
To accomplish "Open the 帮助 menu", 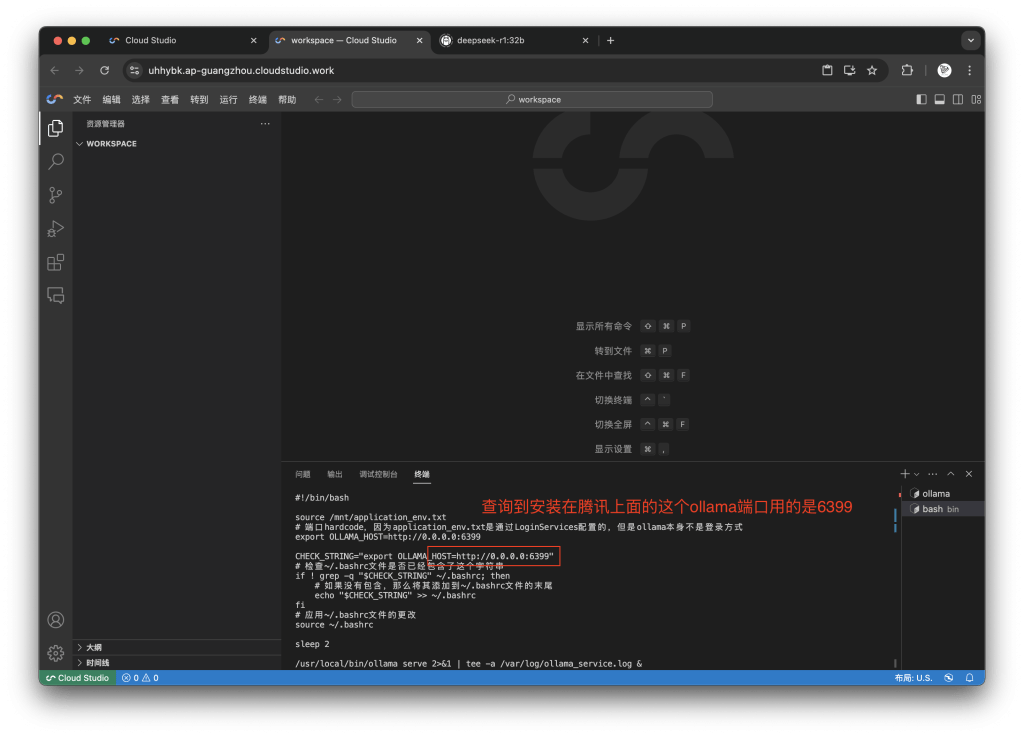I will [287, 99].
